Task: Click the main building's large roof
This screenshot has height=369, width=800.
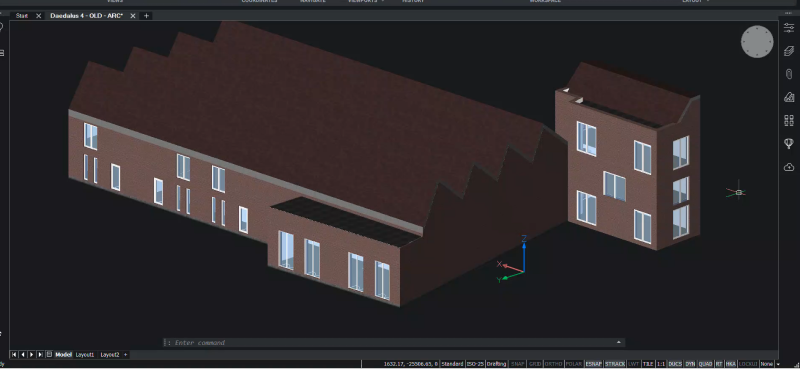Action: [306, 122]
